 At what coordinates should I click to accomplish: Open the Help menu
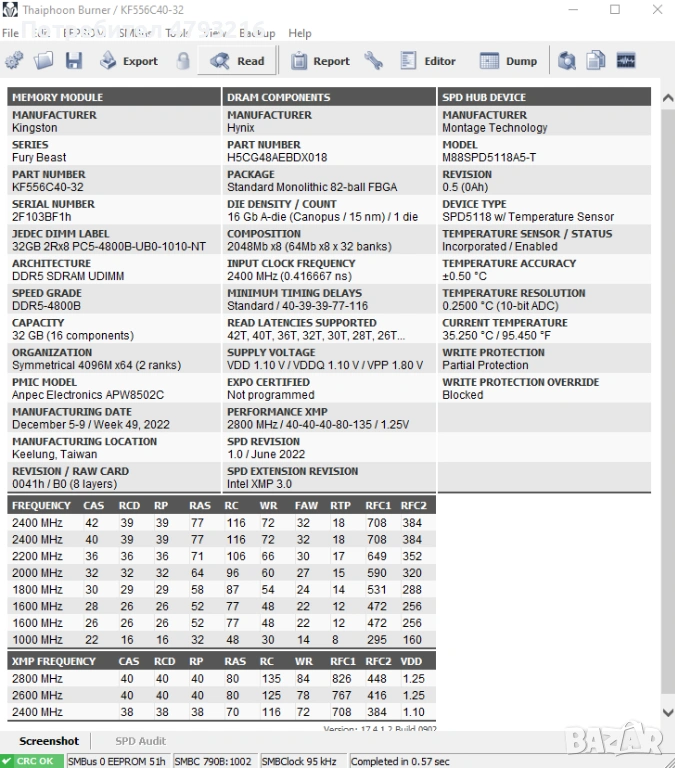300,33
